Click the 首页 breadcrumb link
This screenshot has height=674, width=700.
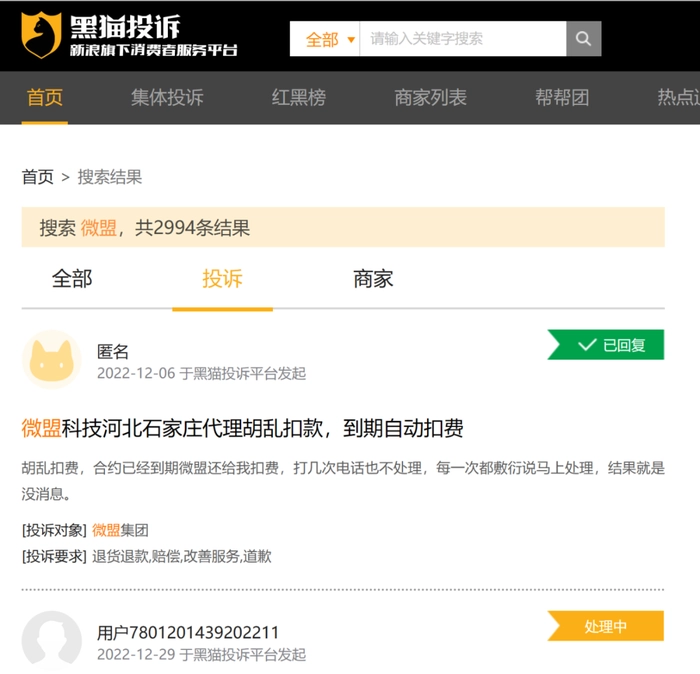pyautogui.click(x=38, y=177)
